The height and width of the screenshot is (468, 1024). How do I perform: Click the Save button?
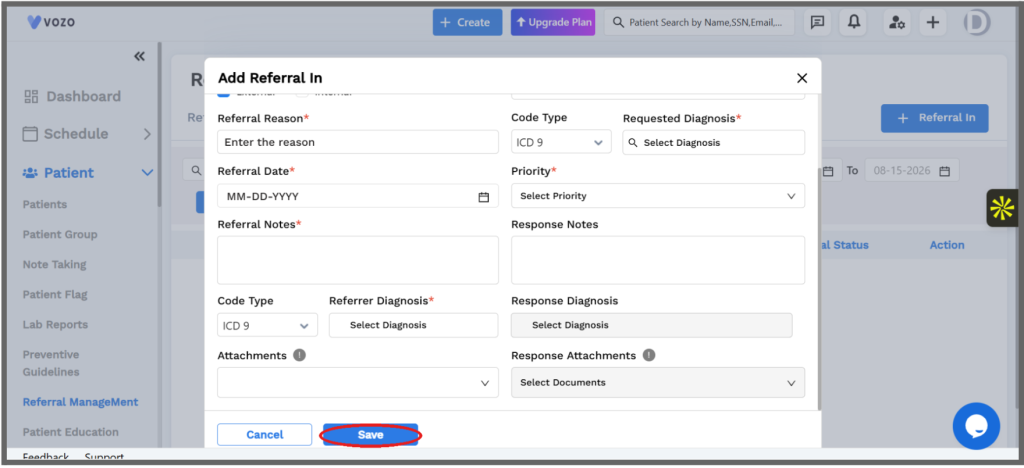[x=370, y=435]
